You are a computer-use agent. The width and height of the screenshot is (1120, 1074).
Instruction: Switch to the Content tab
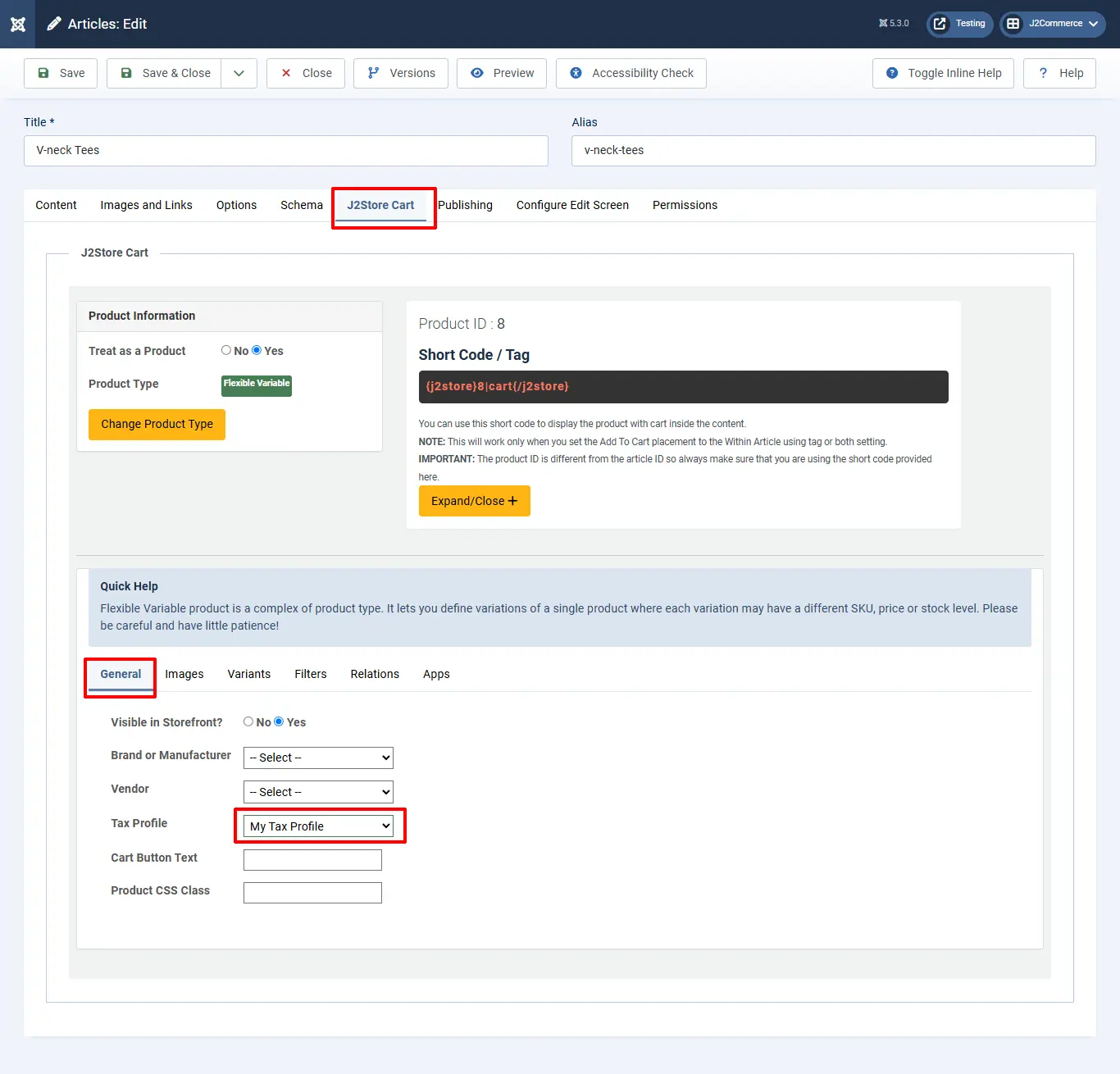[x=56, y=205]
